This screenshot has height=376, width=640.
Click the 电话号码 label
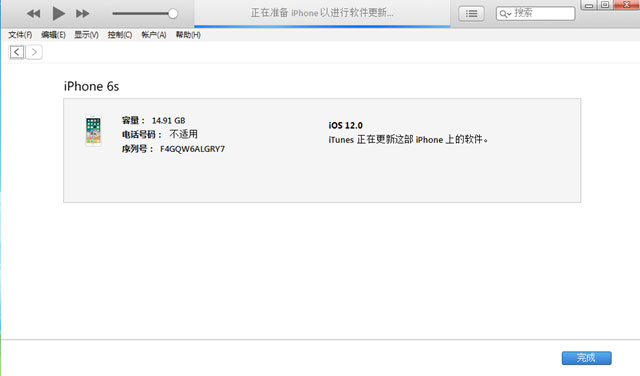coord(142,134)
